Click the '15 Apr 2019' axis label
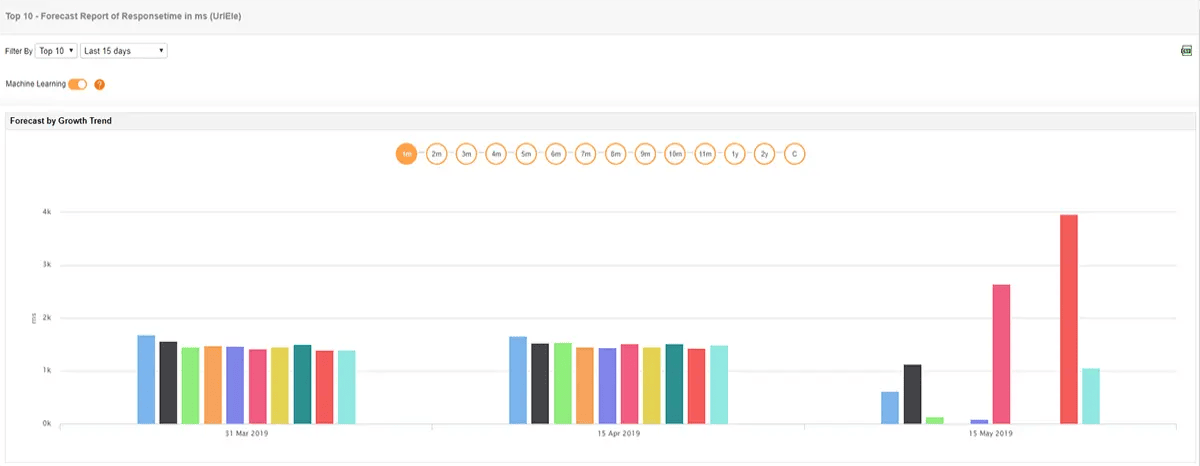 [x=618, y=434]
